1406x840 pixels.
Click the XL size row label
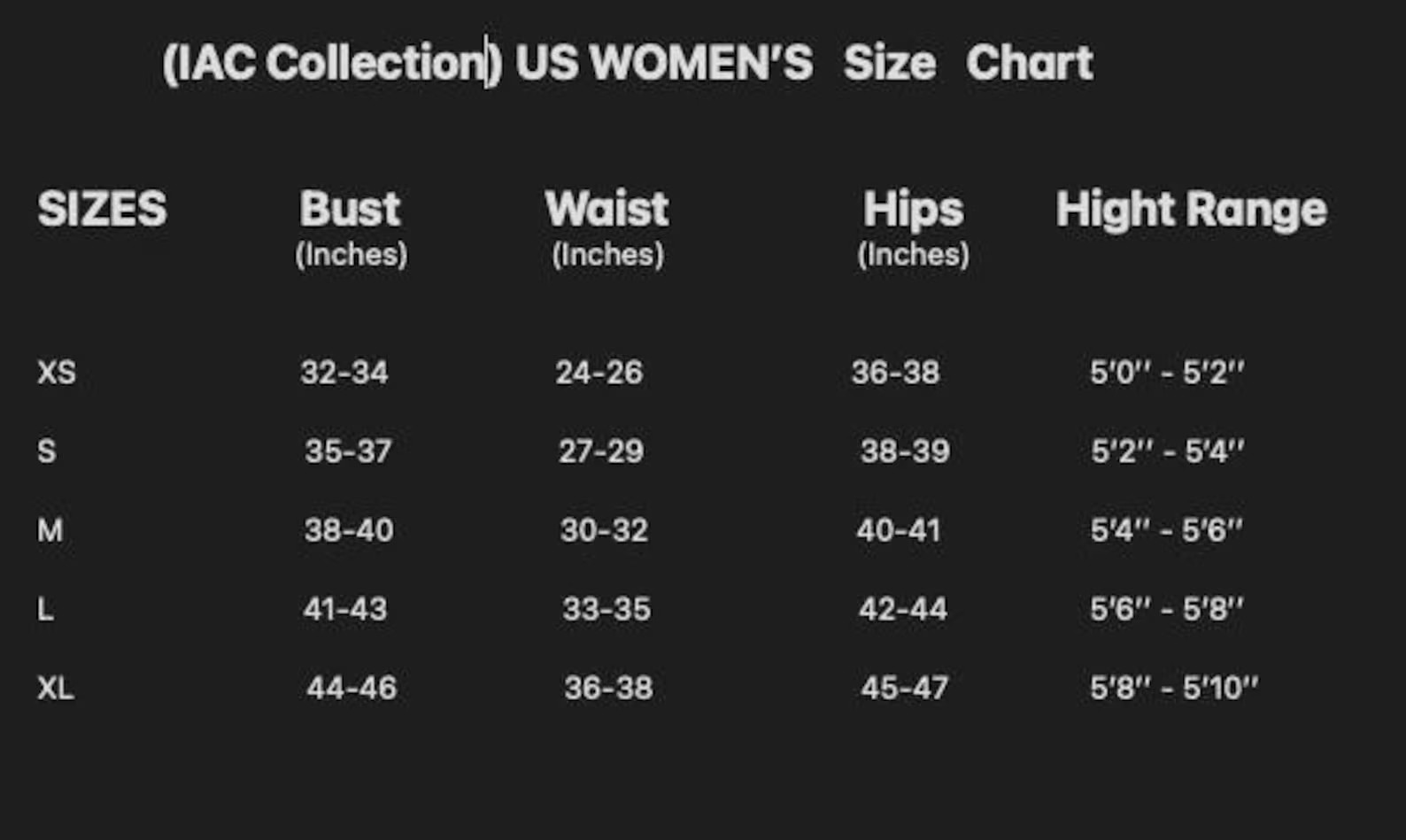click(56, 688)
